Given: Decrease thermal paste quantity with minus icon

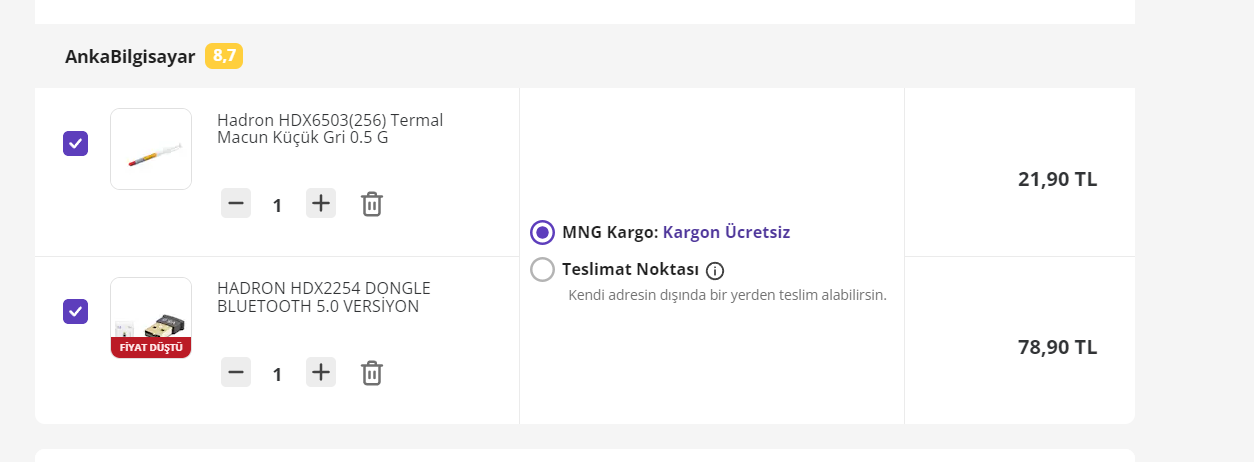Looking at the screenshot, I should click(236, 204).
